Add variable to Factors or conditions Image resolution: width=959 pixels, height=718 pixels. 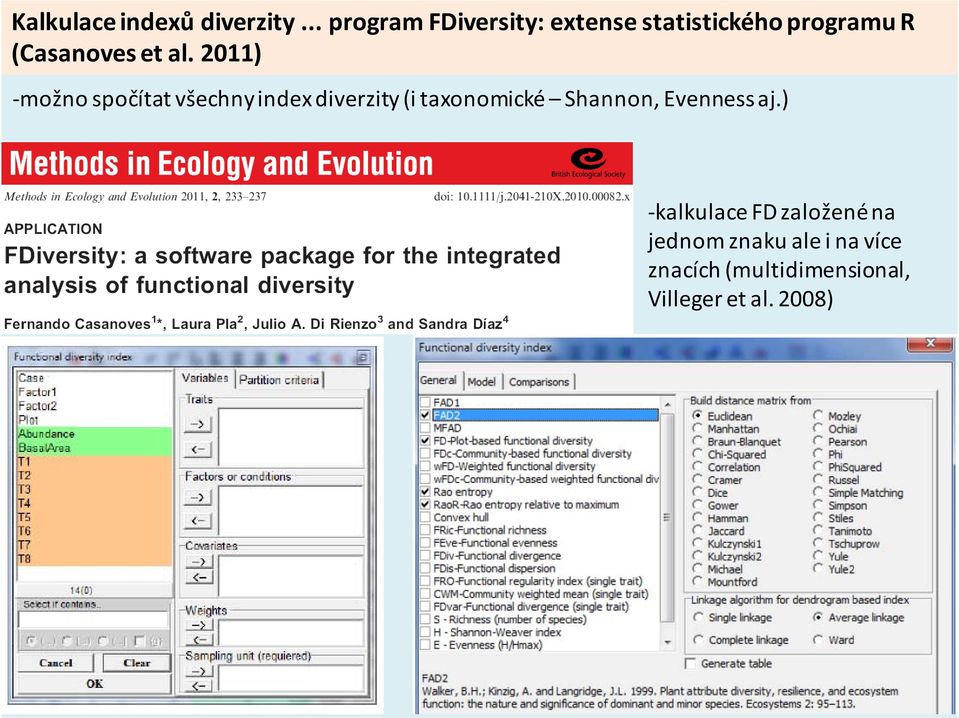[198, 497]
